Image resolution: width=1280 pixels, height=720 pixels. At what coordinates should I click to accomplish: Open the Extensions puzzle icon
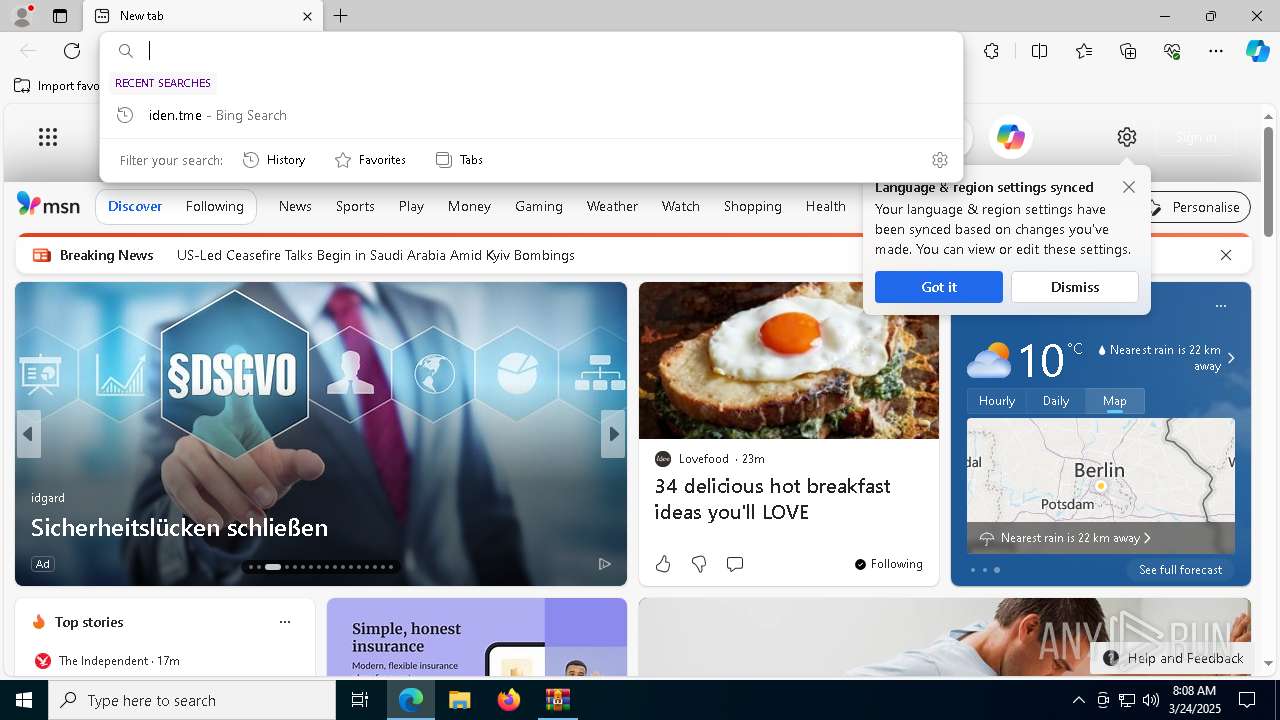991,51
